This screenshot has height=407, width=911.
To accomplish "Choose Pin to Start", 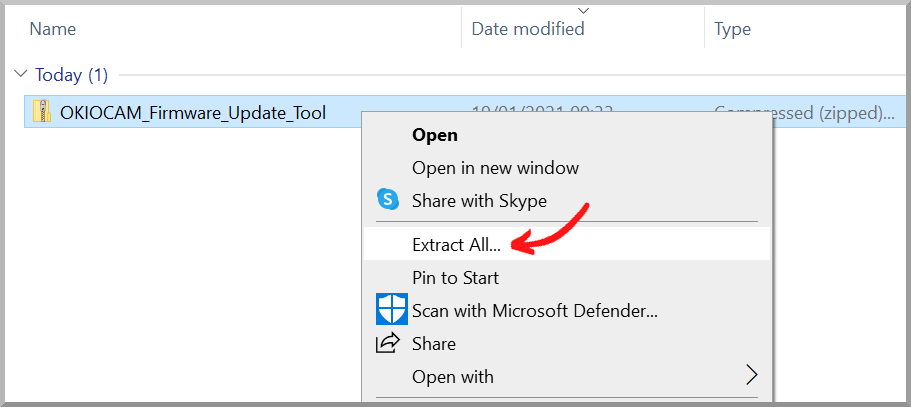I will (x=455, y=277).
